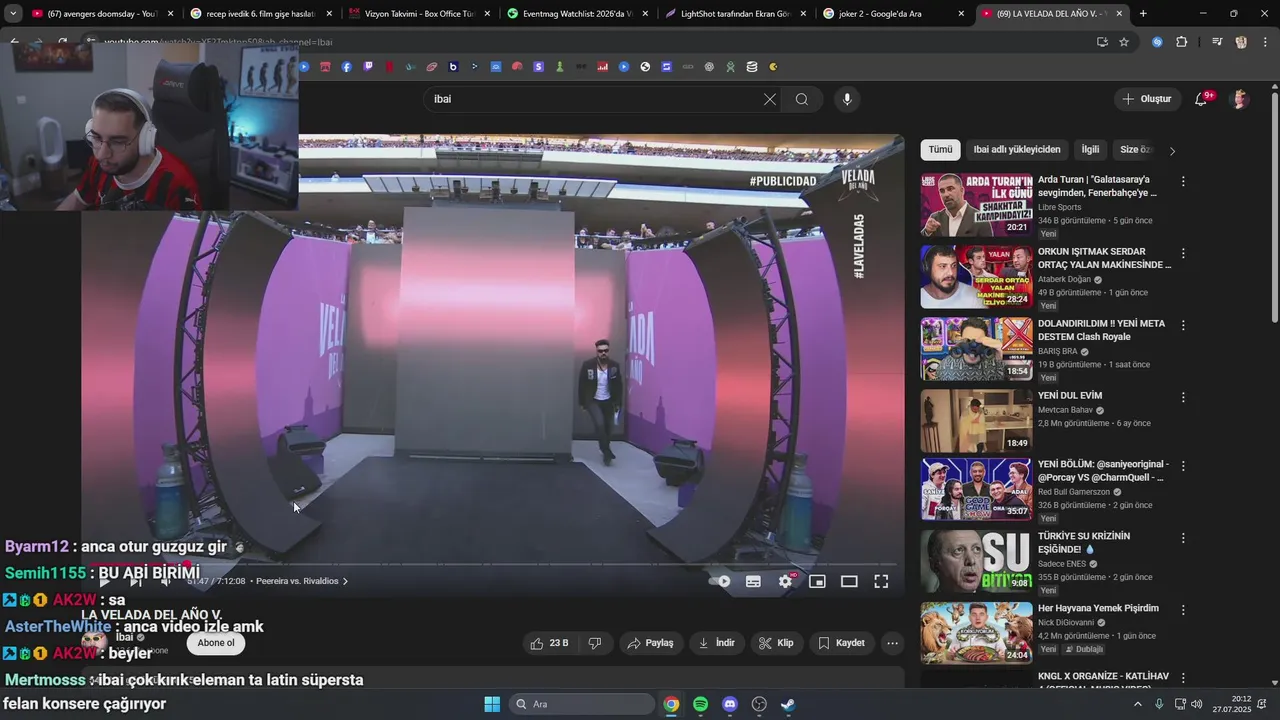Screen dimensions: 1280x720
Task: Click the Oluştur create button
Action: pyautogui.click(x=1146, y=99)
